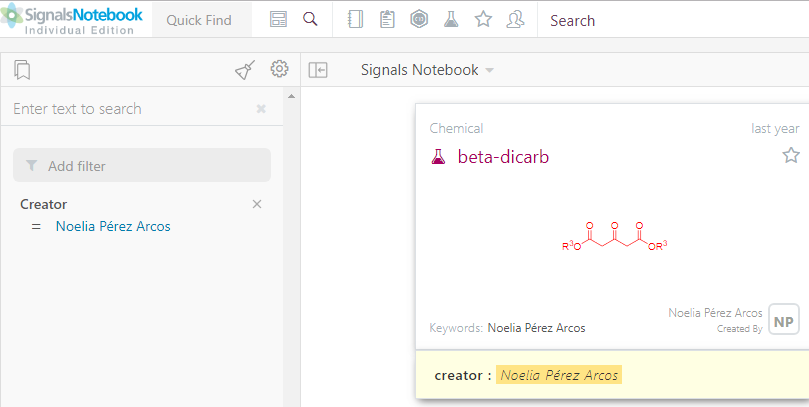Click the magnifying glass search icon

pyautogui.click(x=310, y=20)
